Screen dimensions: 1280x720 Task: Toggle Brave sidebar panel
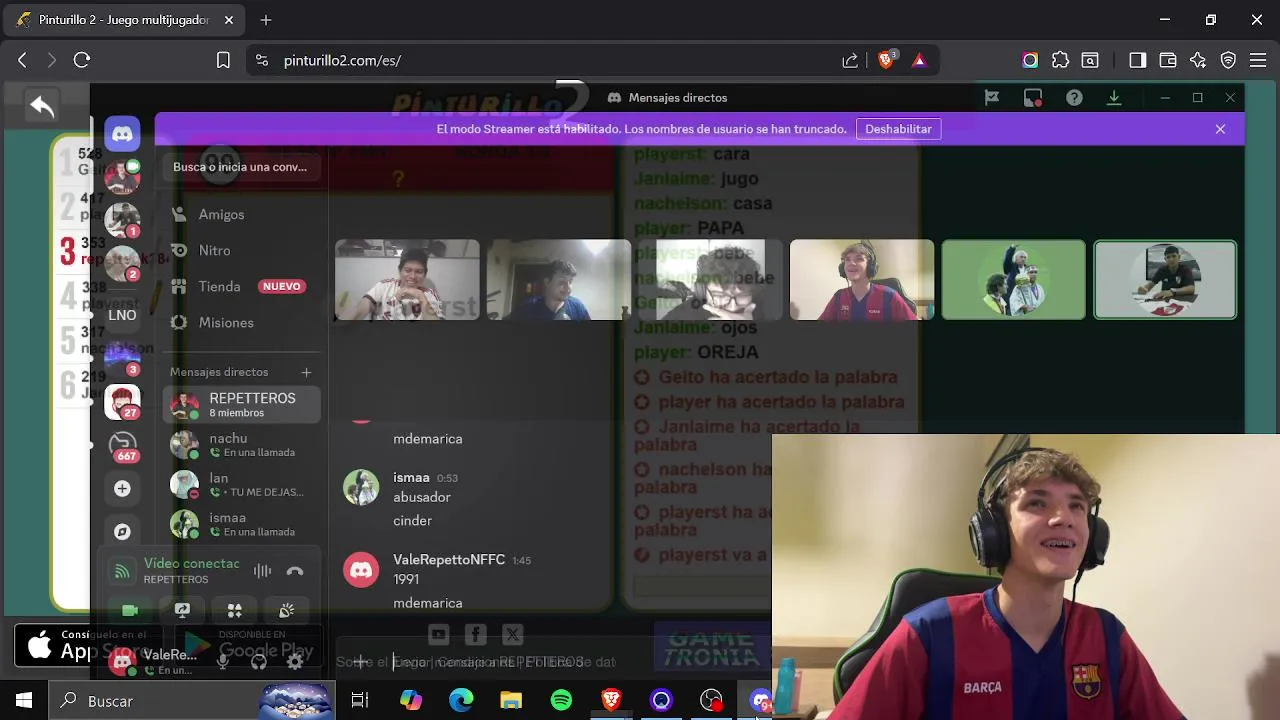pos(1137,60)
